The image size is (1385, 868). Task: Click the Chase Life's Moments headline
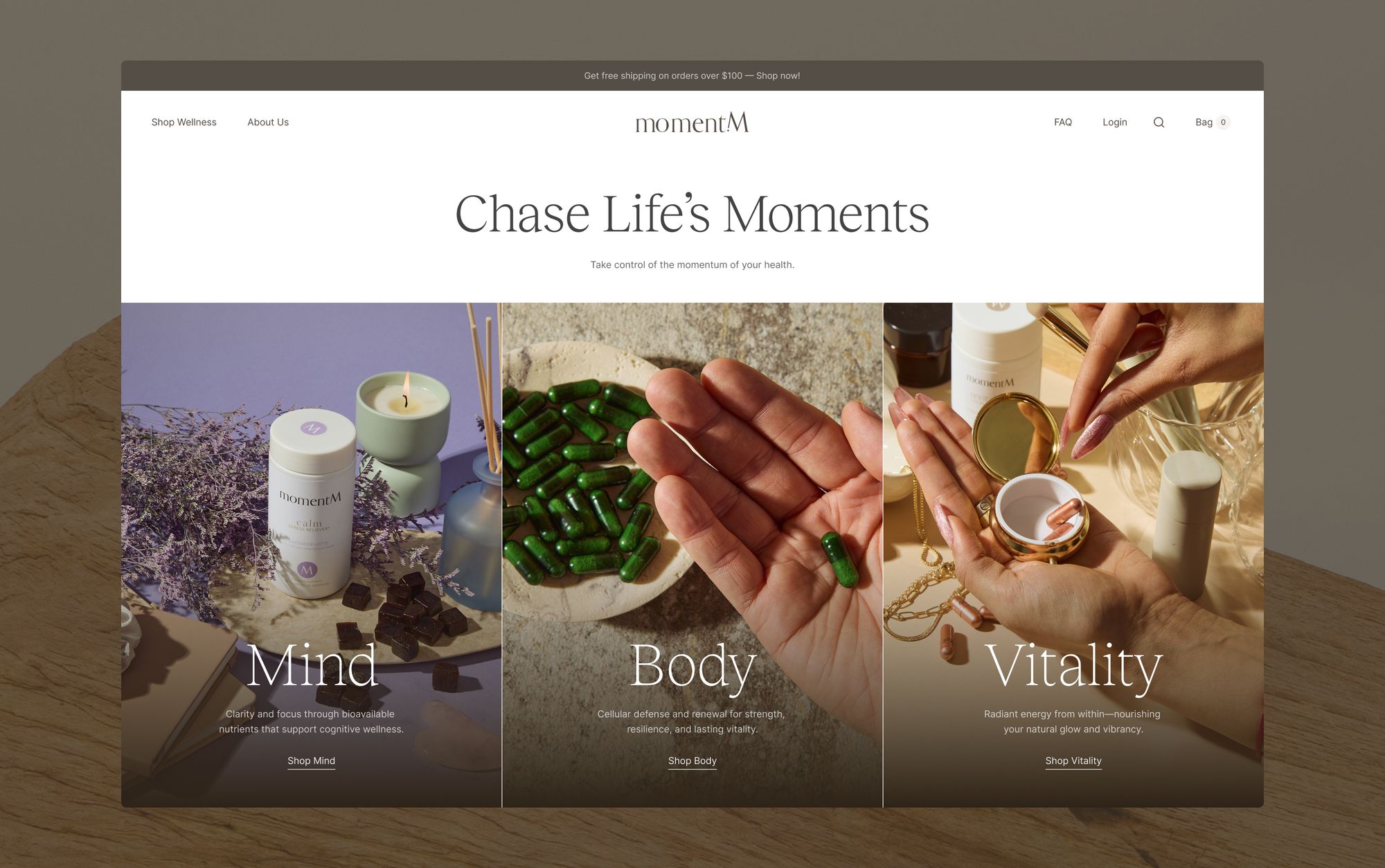(692, 214)
